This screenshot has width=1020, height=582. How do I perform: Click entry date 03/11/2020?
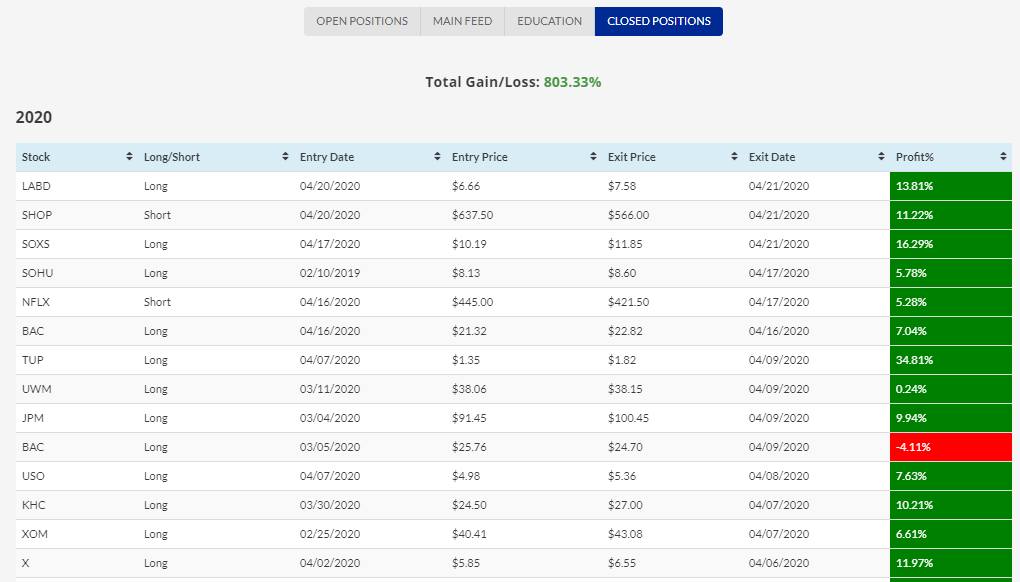[330, 389]
